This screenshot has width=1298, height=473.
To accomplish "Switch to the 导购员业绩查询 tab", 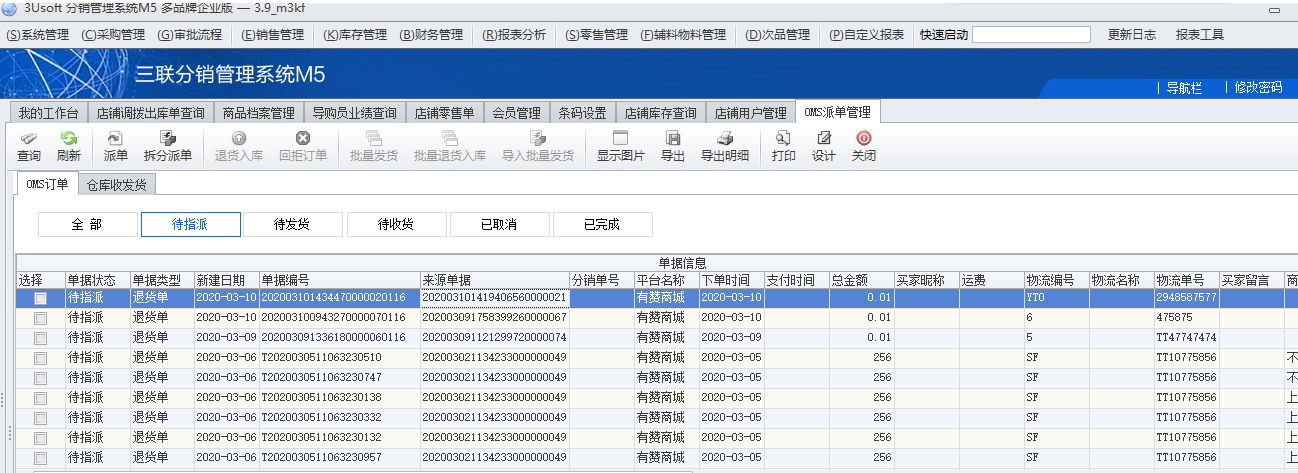I will pos(354,113).
